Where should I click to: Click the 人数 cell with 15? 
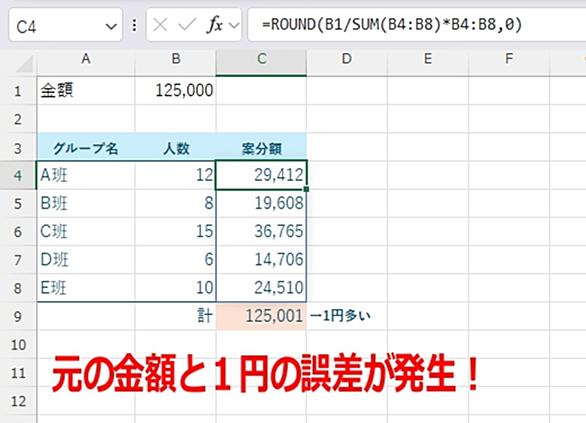pos(176,232)
